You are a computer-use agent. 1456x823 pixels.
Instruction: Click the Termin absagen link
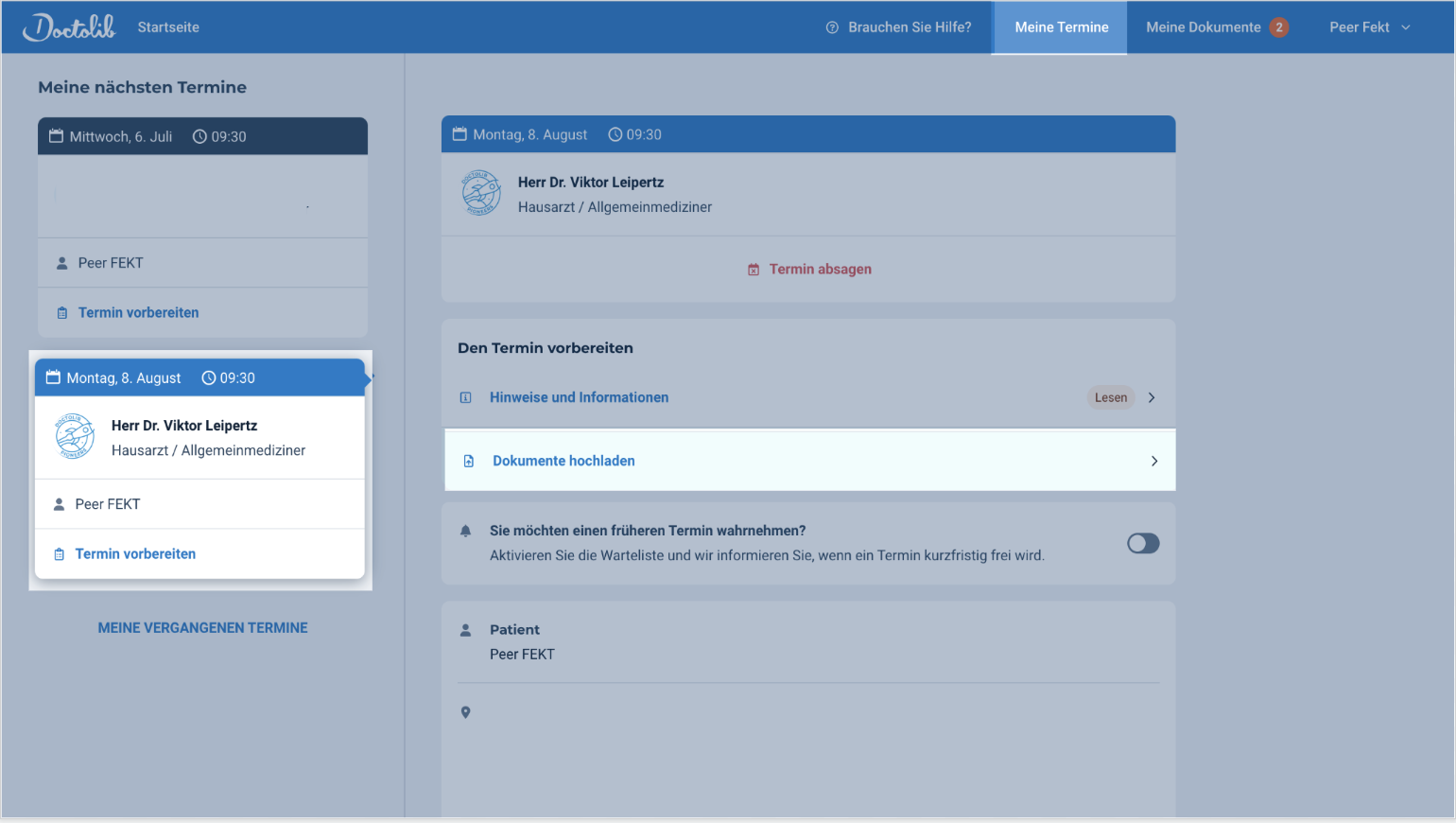tap(820, 270)
